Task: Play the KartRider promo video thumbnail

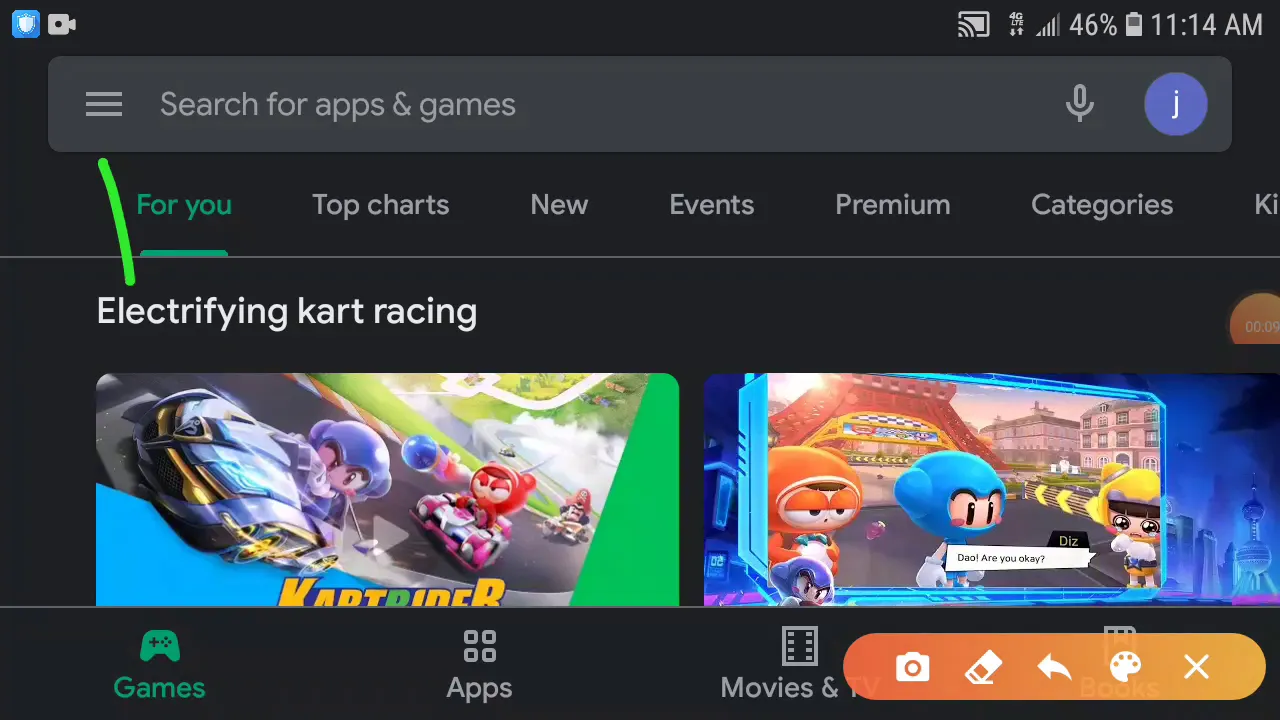Action: [x=387, y=490]
